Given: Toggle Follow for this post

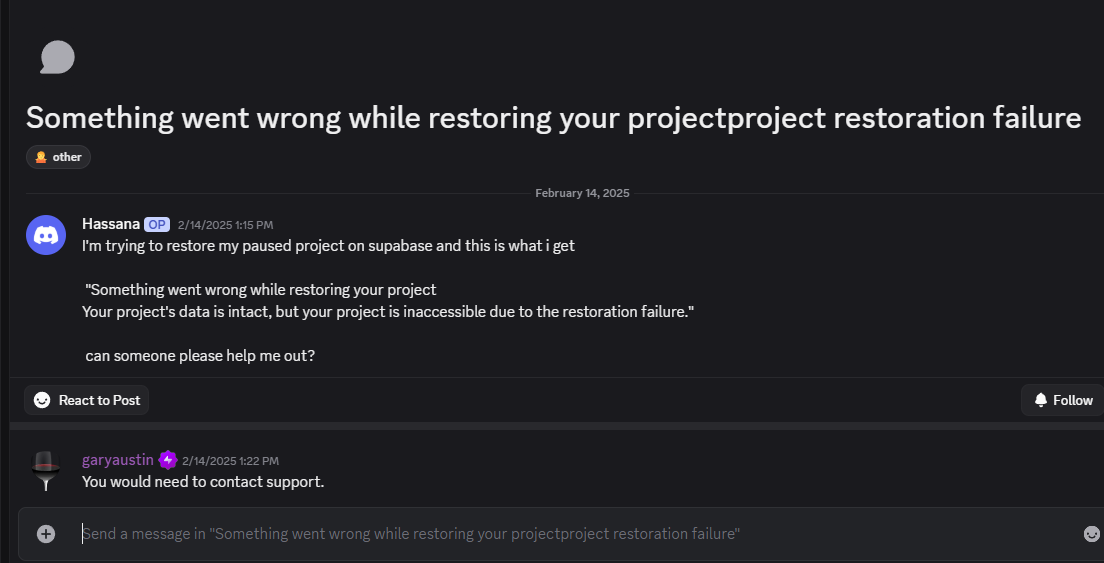Looking at the screenshot, I should (1062, 400).
